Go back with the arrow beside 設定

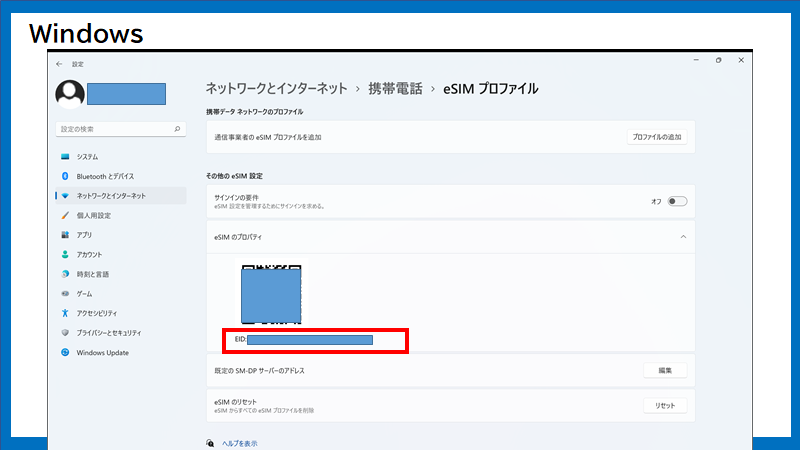[x=59, y=64]
